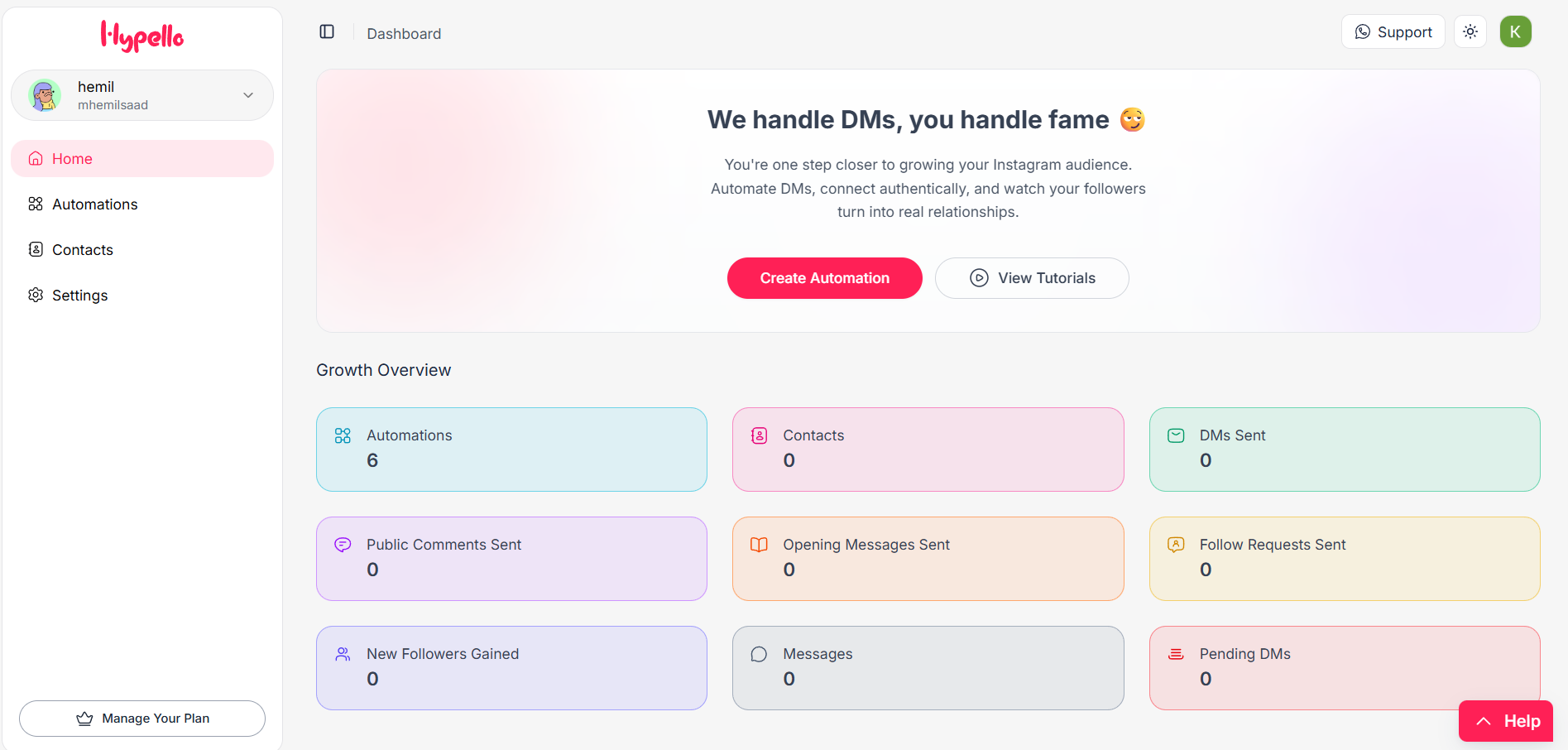The width and height of the screenshot is (1568, 750).
Task: Expand the Help widget chevron
Action: click(x=1484, y=720)
